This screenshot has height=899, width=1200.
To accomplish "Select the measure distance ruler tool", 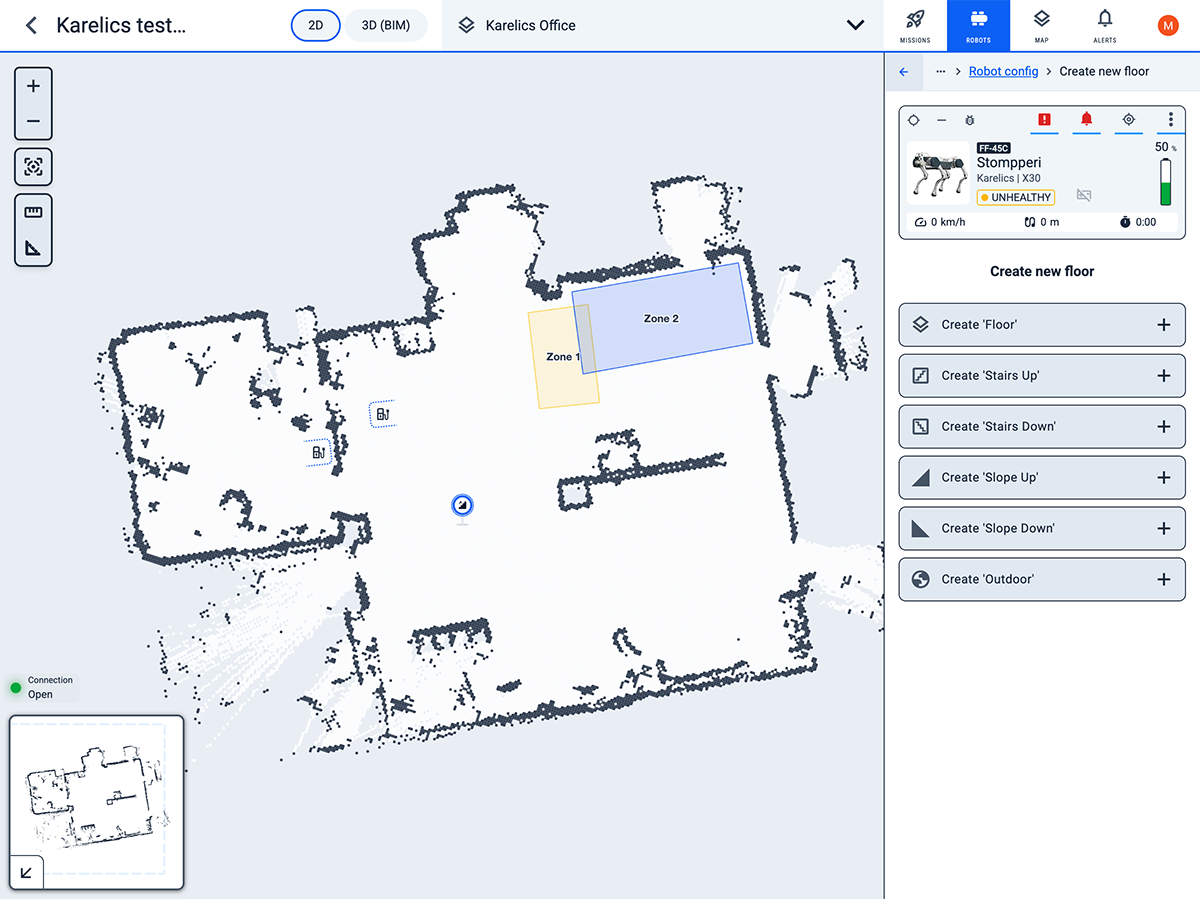I will tap(33, 211).
